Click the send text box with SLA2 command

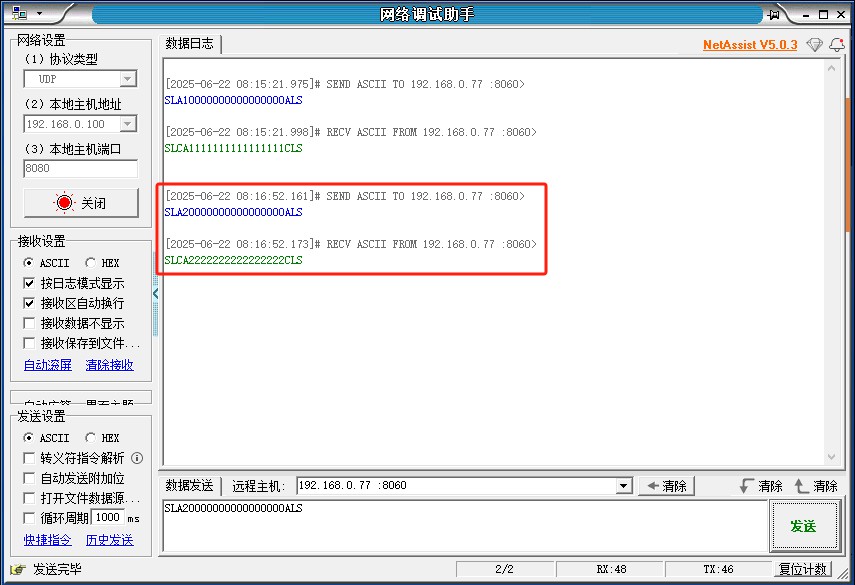[465, 526]
